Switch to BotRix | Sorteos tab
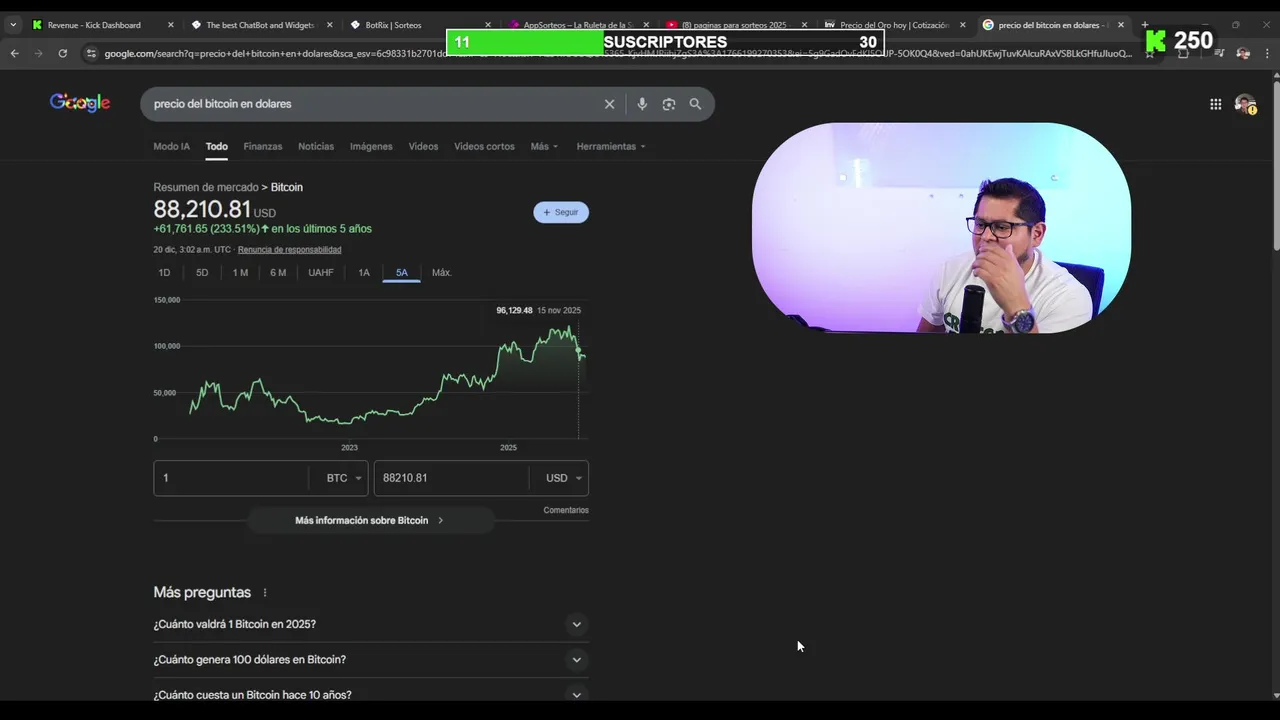1280x720 pixels. pos(393,25)
